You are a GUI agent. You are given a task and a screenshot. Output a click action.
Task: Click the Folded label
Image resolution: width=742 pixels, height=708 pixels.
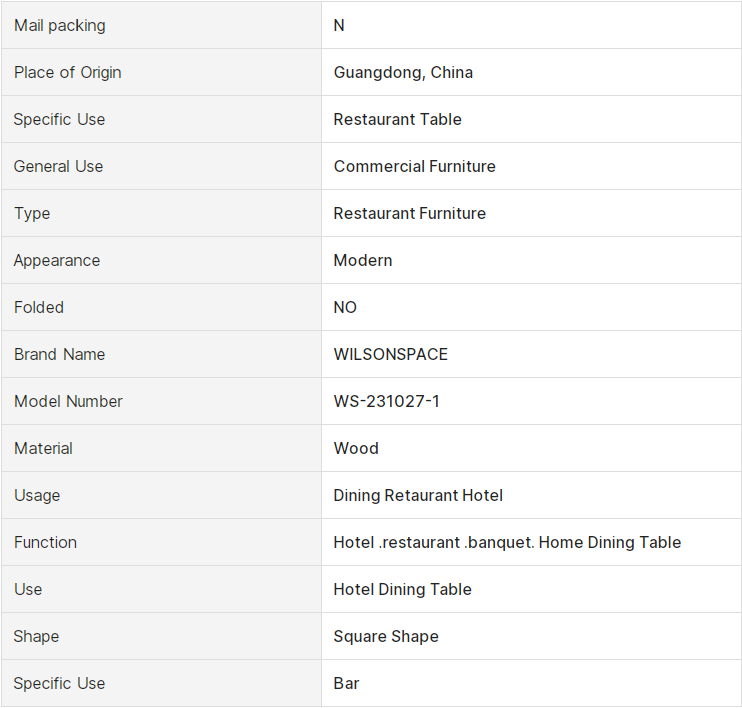click(x=39, y=307)
